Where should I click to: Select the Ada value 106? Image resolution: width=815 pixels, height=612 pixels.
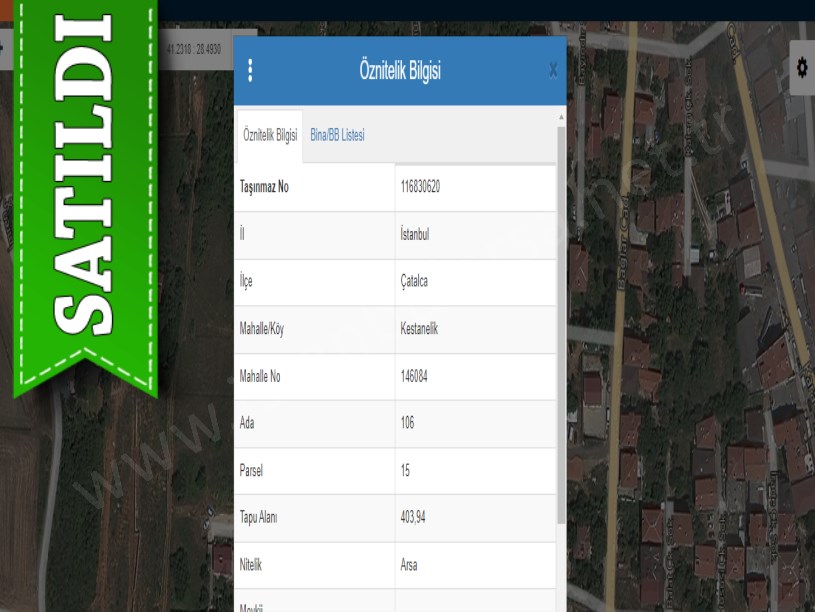pyautogui.click(x=407, y=423)
